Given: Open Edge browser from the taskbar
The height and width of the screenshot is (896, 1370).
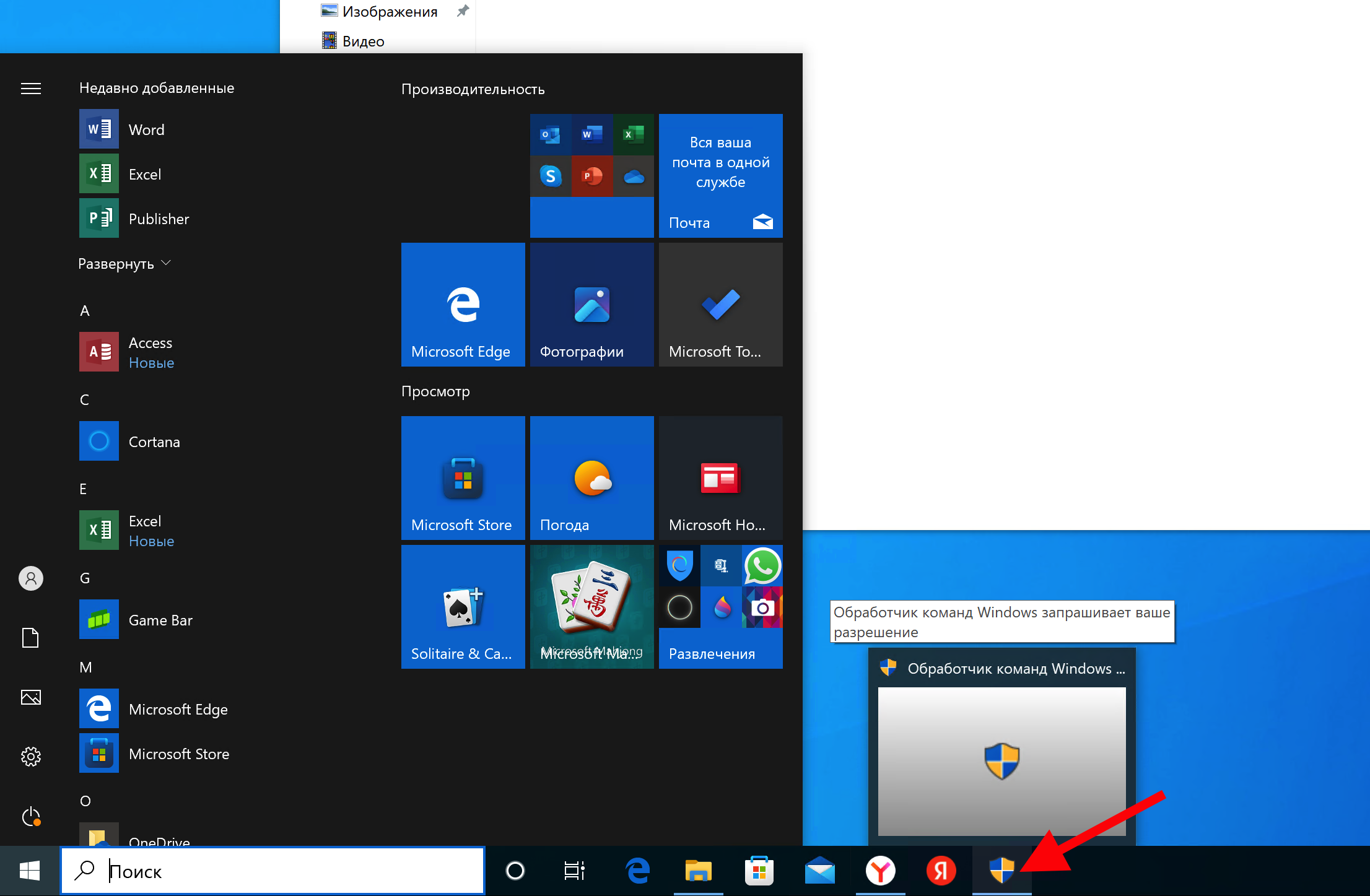Looking at the screenshot, I should (x=638, y=871).
